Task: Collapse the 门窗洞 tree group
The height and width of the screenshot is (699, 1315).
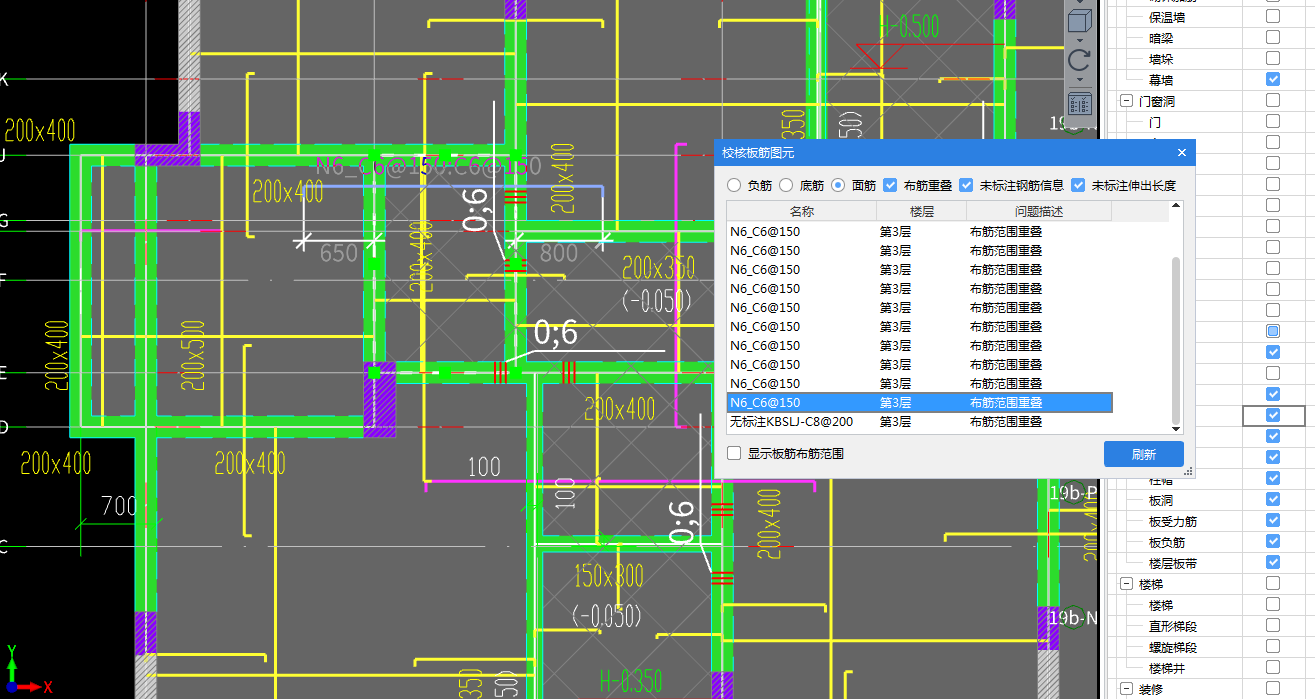Action: (1126, 101)
